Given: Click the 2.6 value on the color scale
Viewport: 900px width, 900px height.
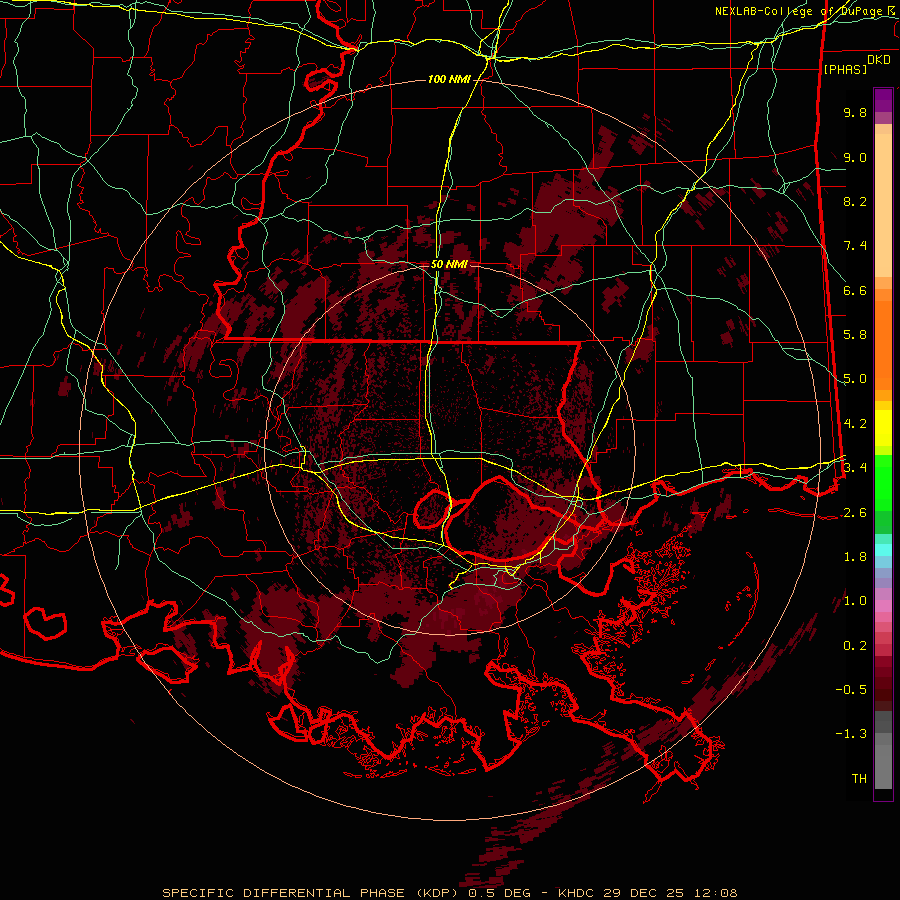Looking at the screenshot, I should [855, 513].
